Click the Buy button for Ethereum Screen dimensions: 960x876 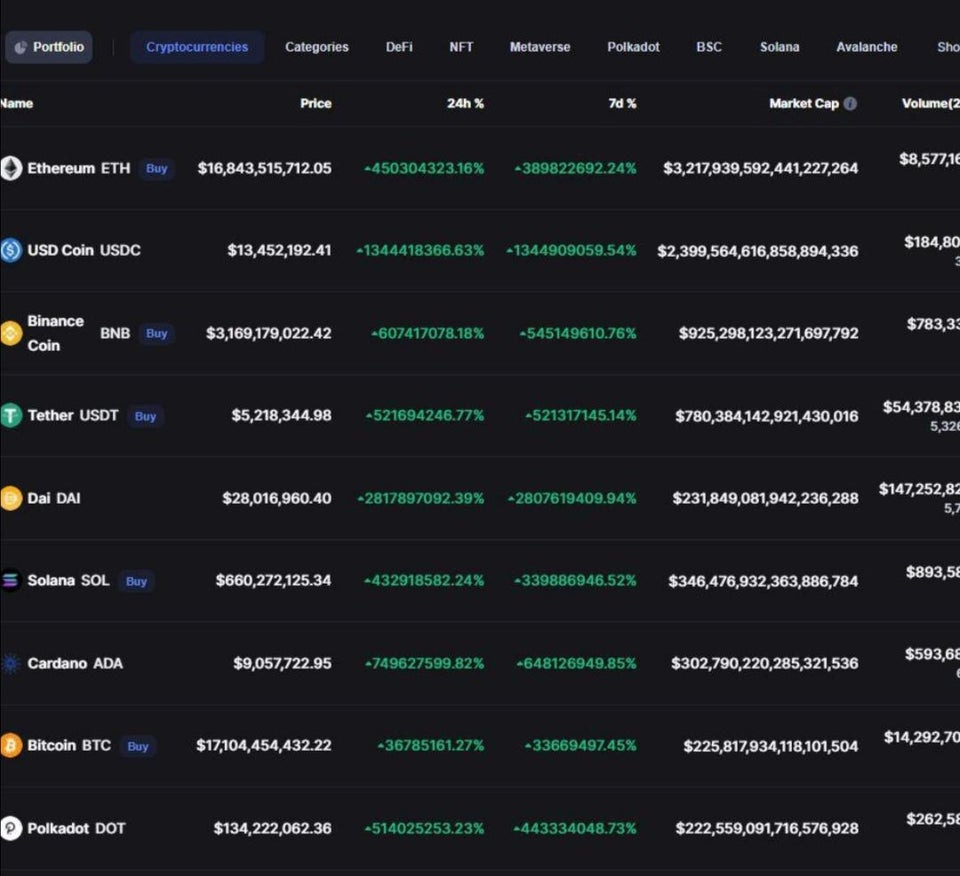click(x=157, y=168)
